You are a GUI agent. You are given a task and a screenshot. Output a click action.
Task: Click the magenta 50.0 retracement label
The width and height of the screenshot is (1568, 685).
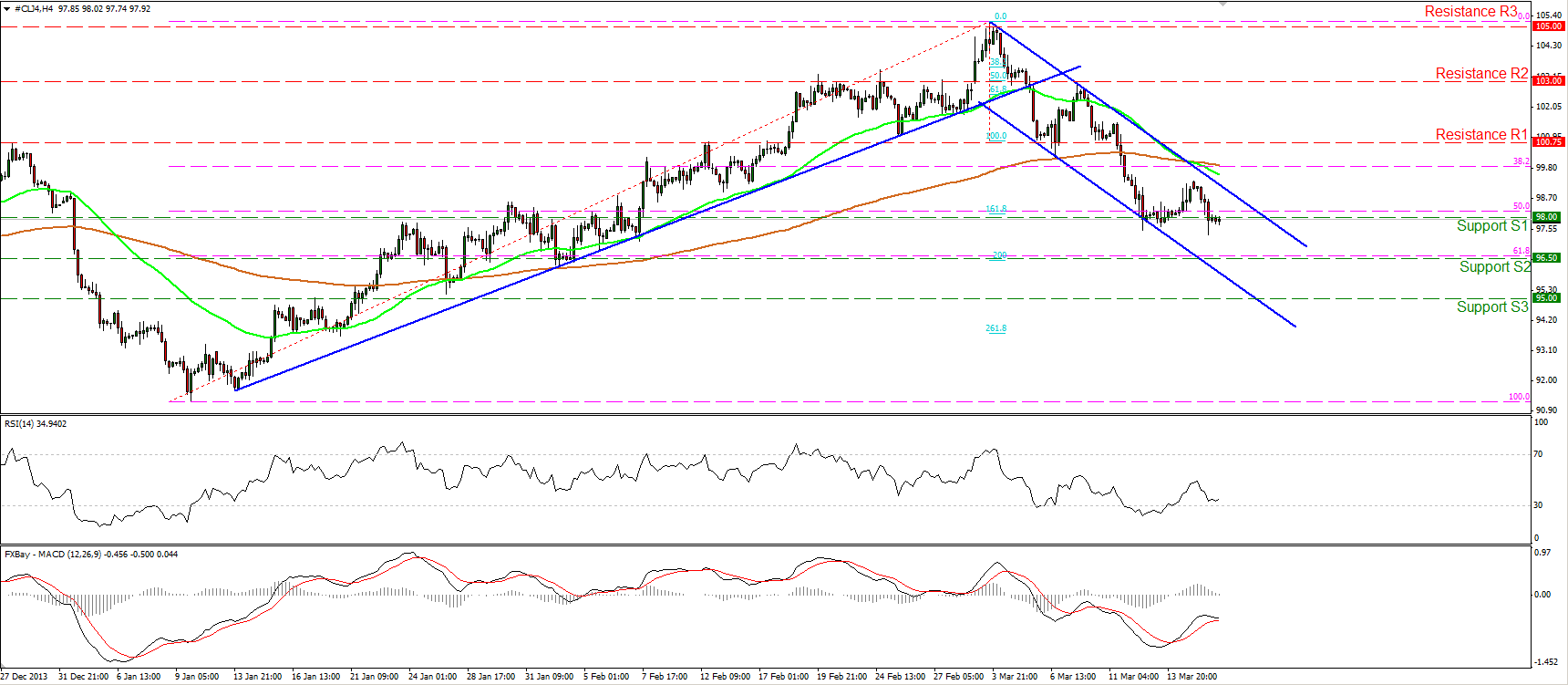1522,206
